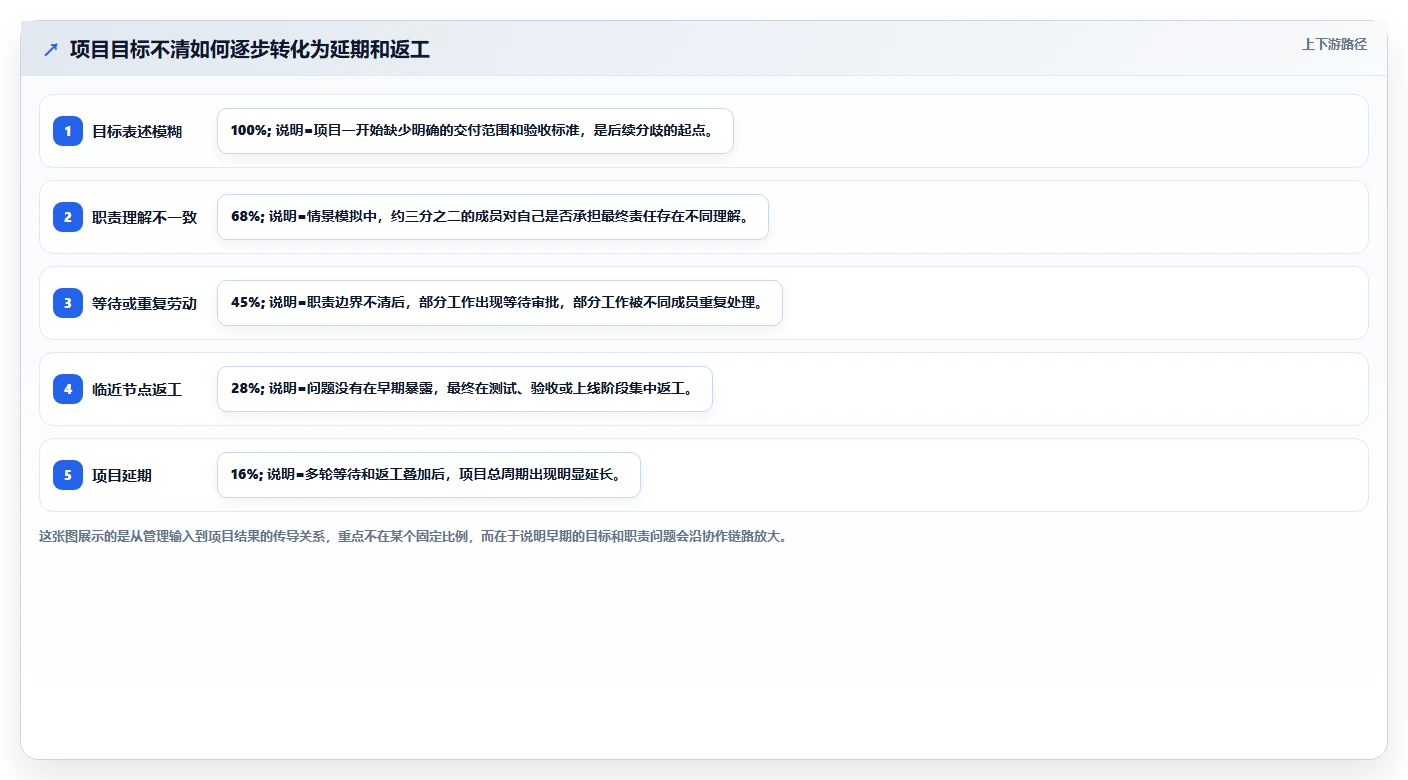Open the 100% description box
The image size is (1408, 780).
coord(475,131)
